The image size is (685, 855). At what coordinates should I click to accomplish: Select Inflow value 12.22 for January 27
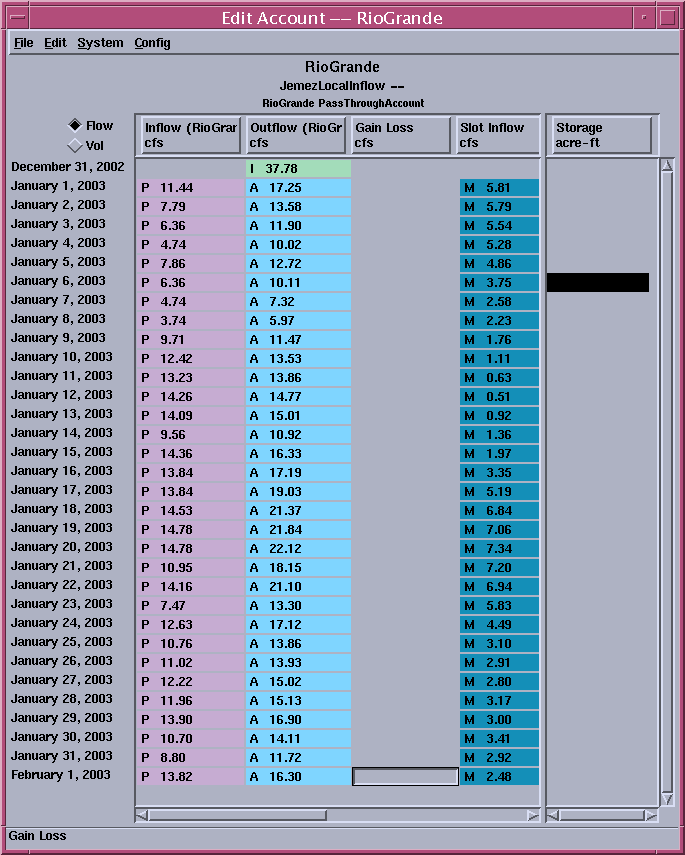192,682
